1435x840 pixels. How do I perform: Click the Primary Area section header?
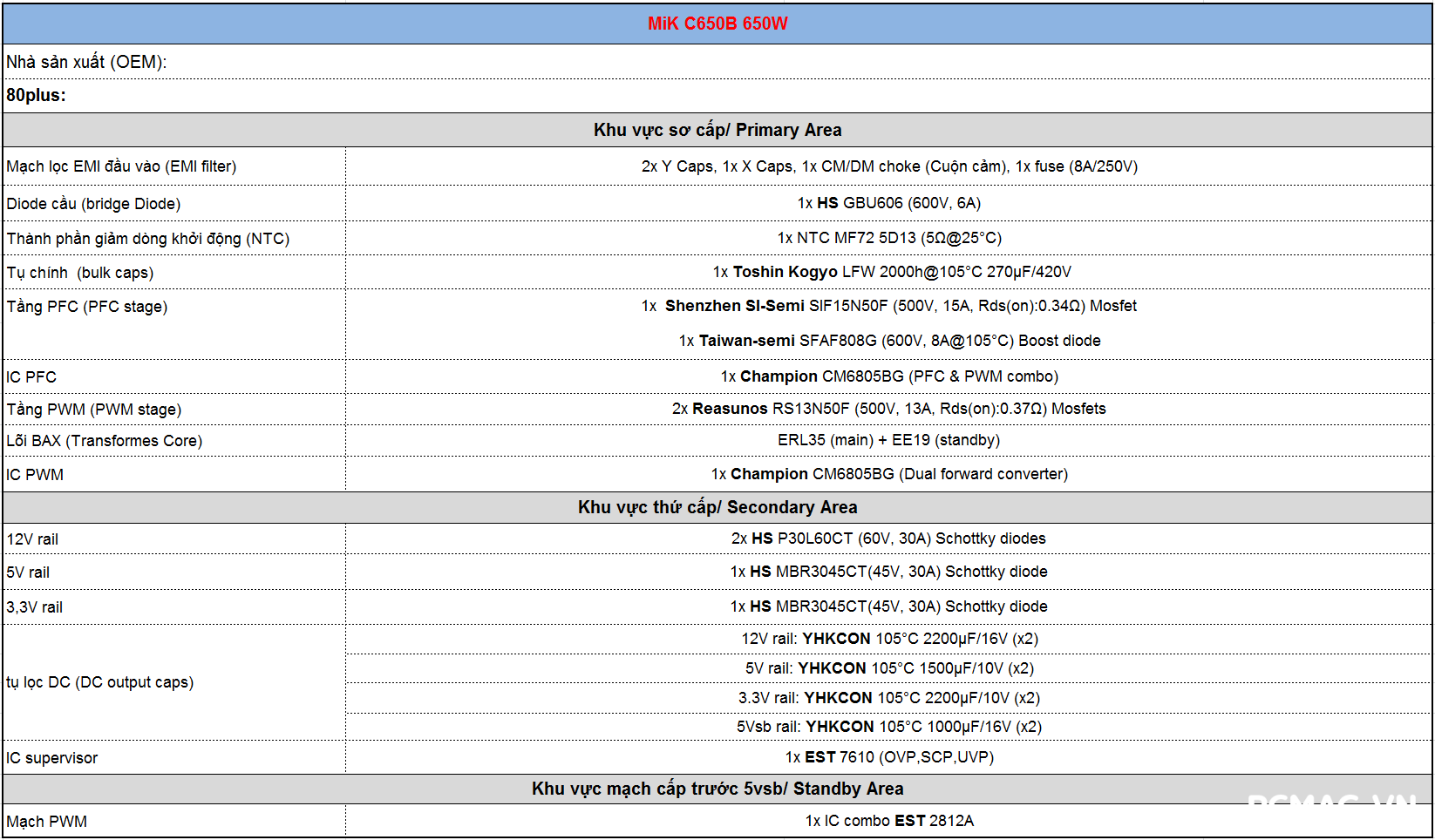pos(717,130)
